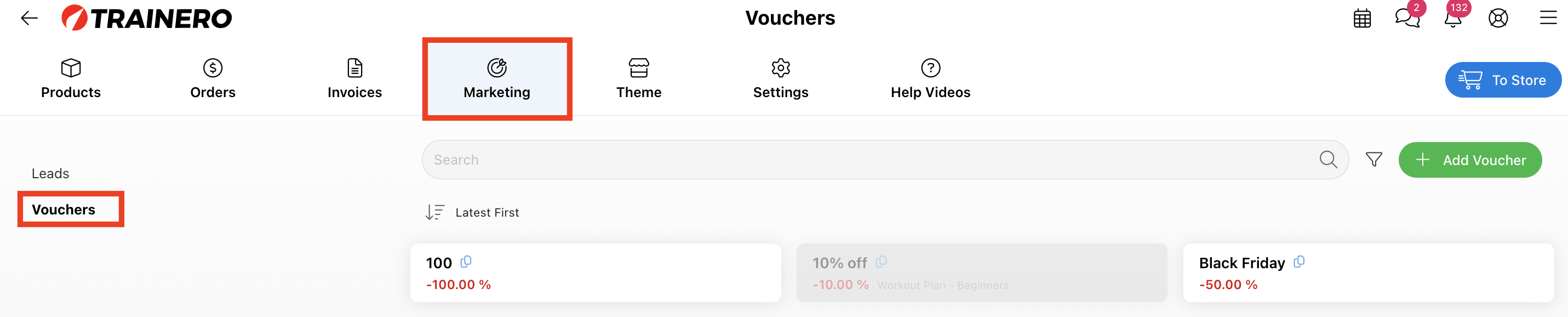View notifications bell showing 132

click(x=1453, y=17)
